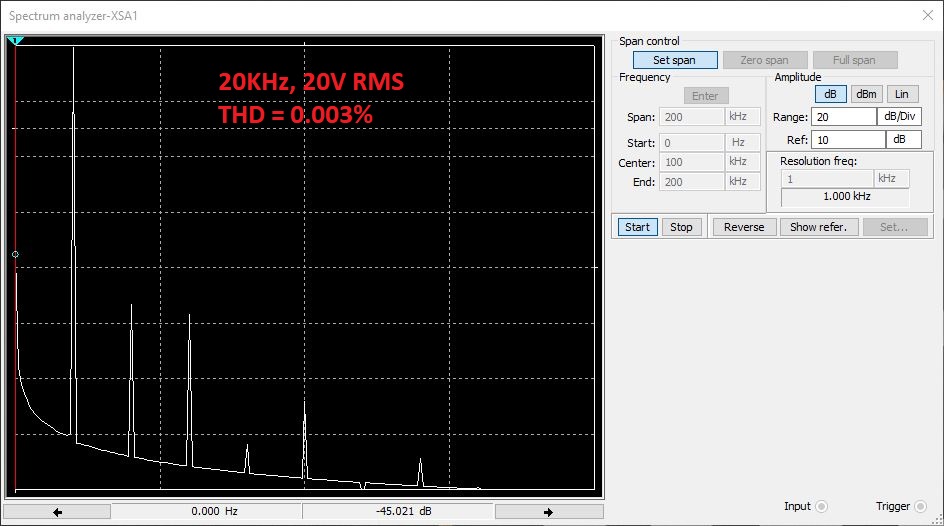Click the Input terminal radio indicator
The width and height of the screenshot is (944, 526).
pos(822,507)
